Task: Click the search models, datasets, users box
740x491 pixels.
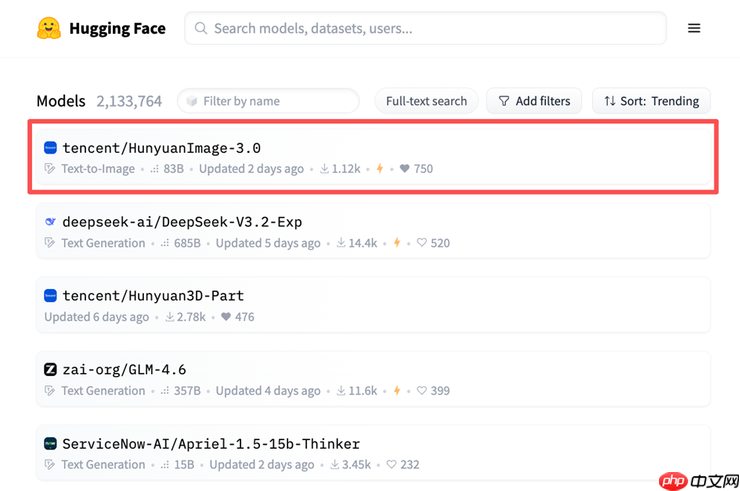Action: click(425, 28)
